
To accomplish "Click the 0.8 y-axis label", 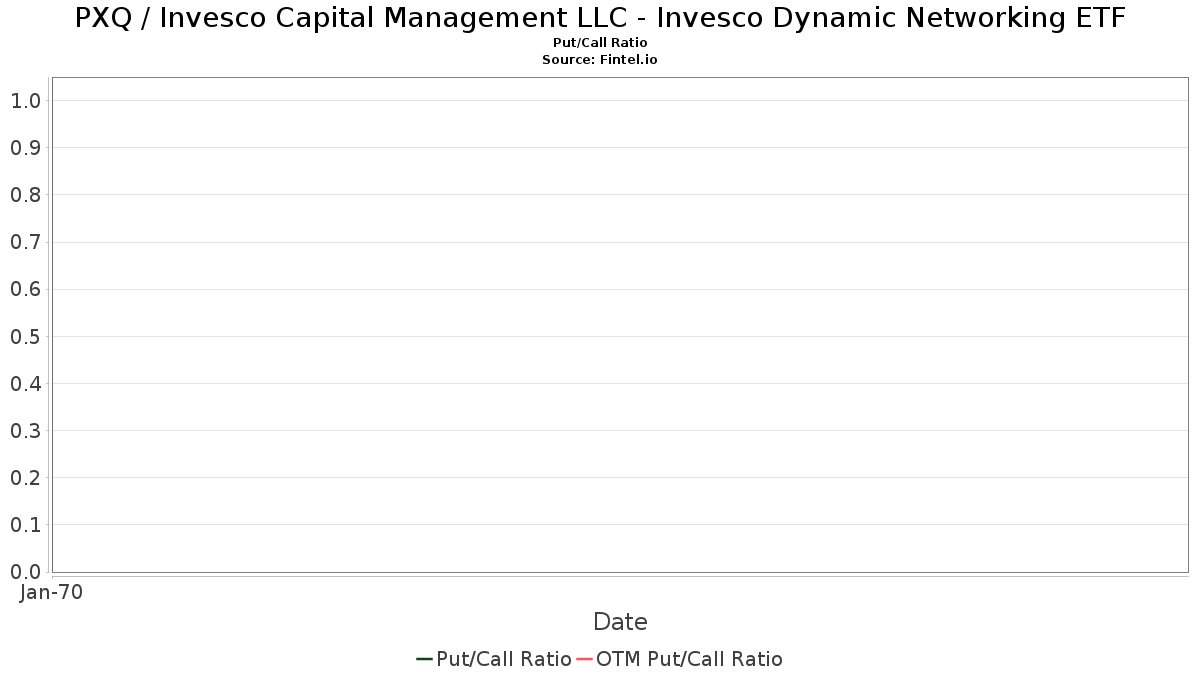I will [26, 195].
